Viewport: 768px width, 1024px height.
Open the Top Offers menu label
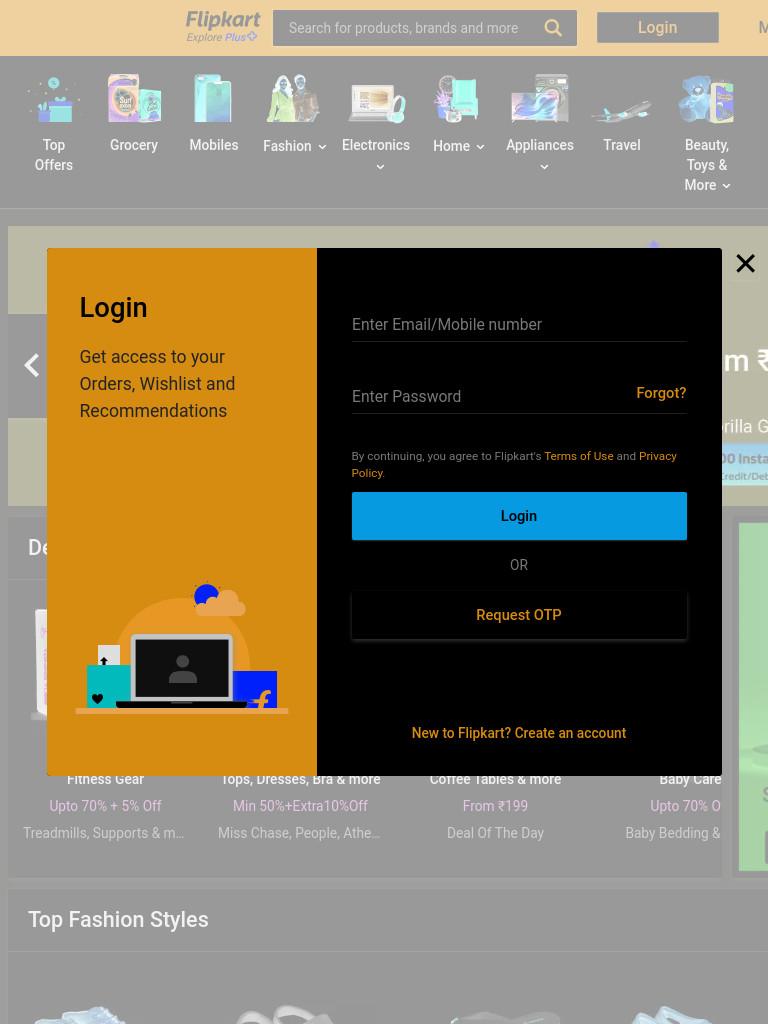point(54,155)
